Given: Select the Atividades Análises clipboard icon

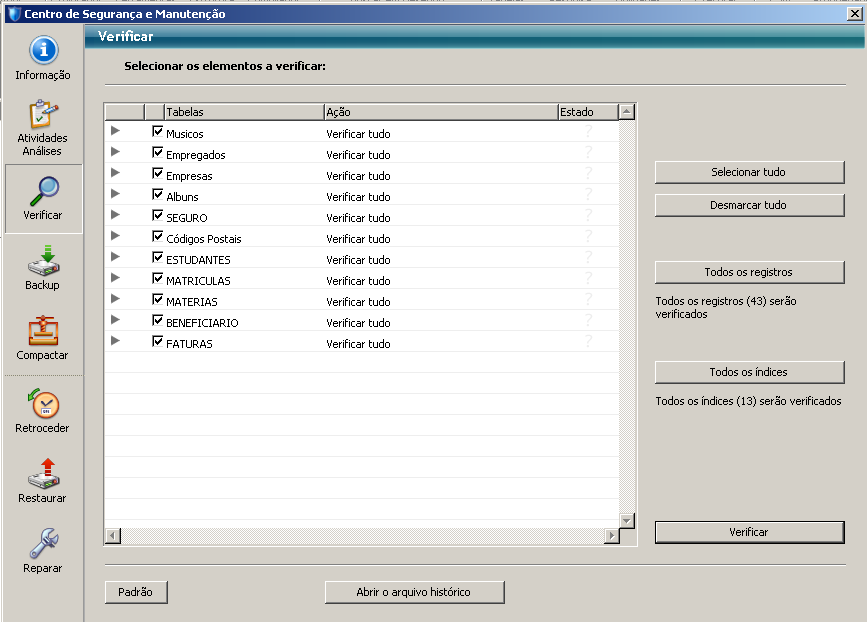Looking at the screenshot, I should (43, 113).
